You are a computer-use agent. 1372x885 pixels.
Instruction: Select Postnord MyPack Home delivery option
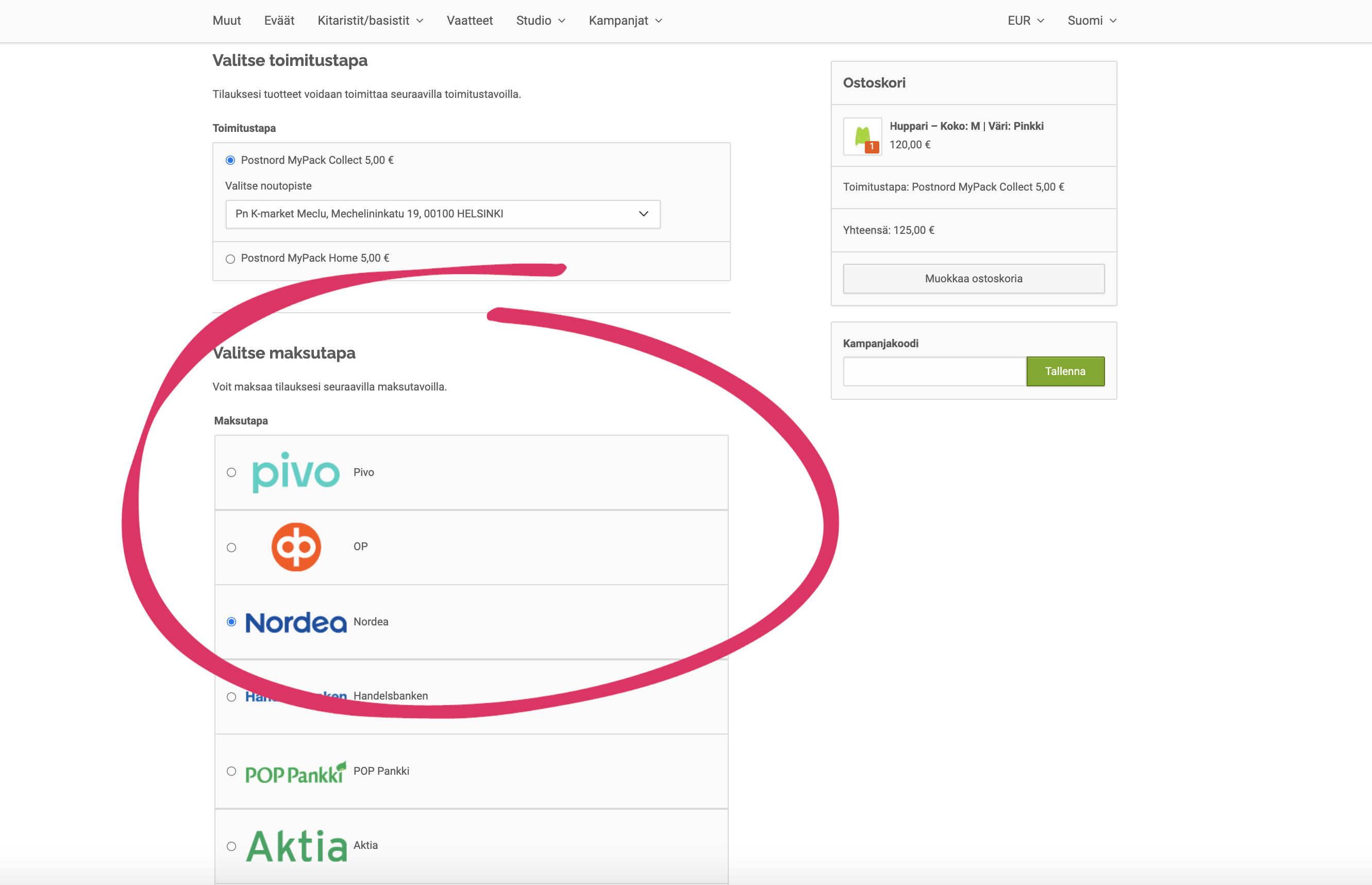click(x=230, y=259)
